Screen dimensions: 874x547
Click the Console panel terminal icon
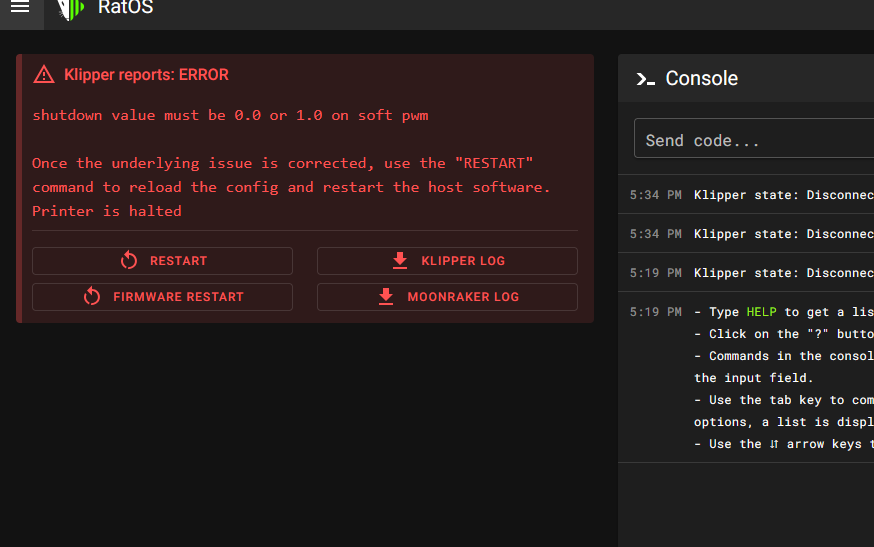coord(645,79)
